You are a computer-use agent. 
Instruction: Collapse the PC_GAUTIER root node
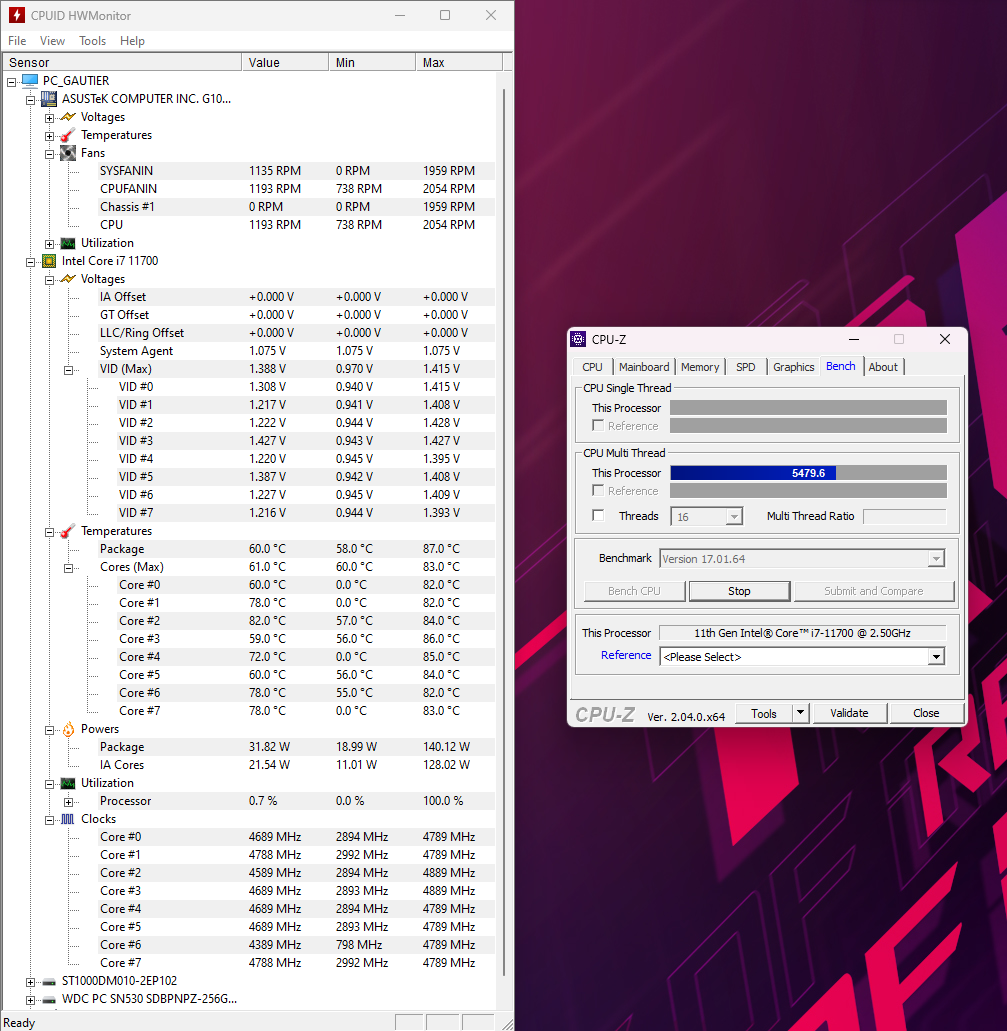coord(11,82)
